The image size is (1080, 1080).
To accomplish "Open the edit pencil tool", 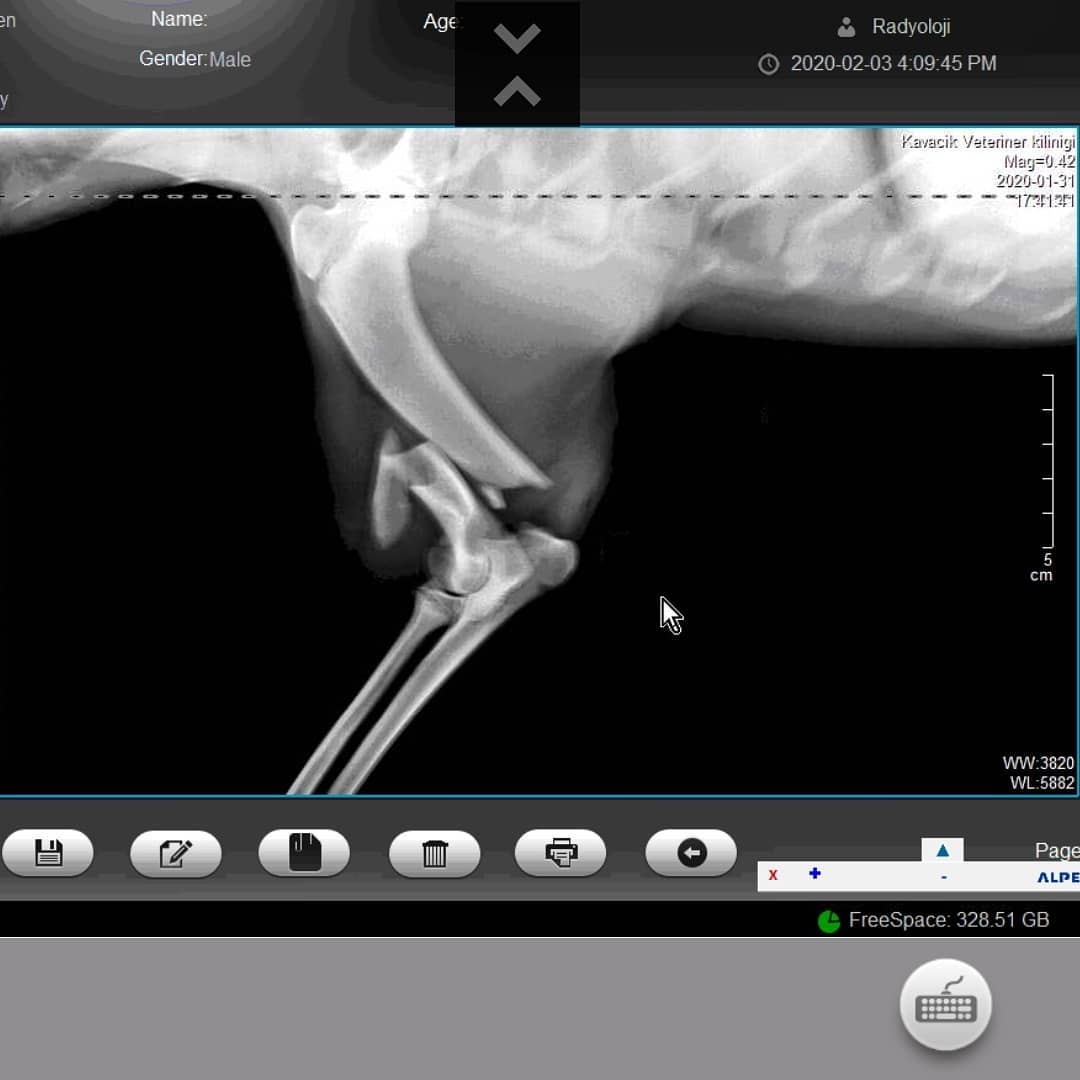I will [x=176, y=853].
